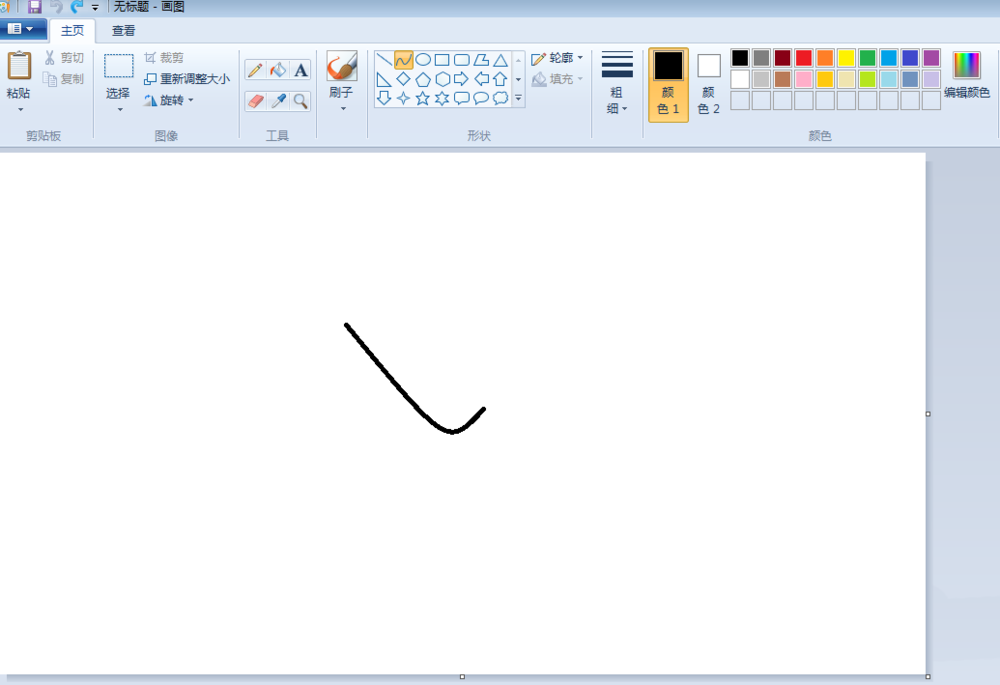Choose the Left arrow shape
This screenshot has height=685, width=1000.
pyautogui.click(x=481, y=79)
